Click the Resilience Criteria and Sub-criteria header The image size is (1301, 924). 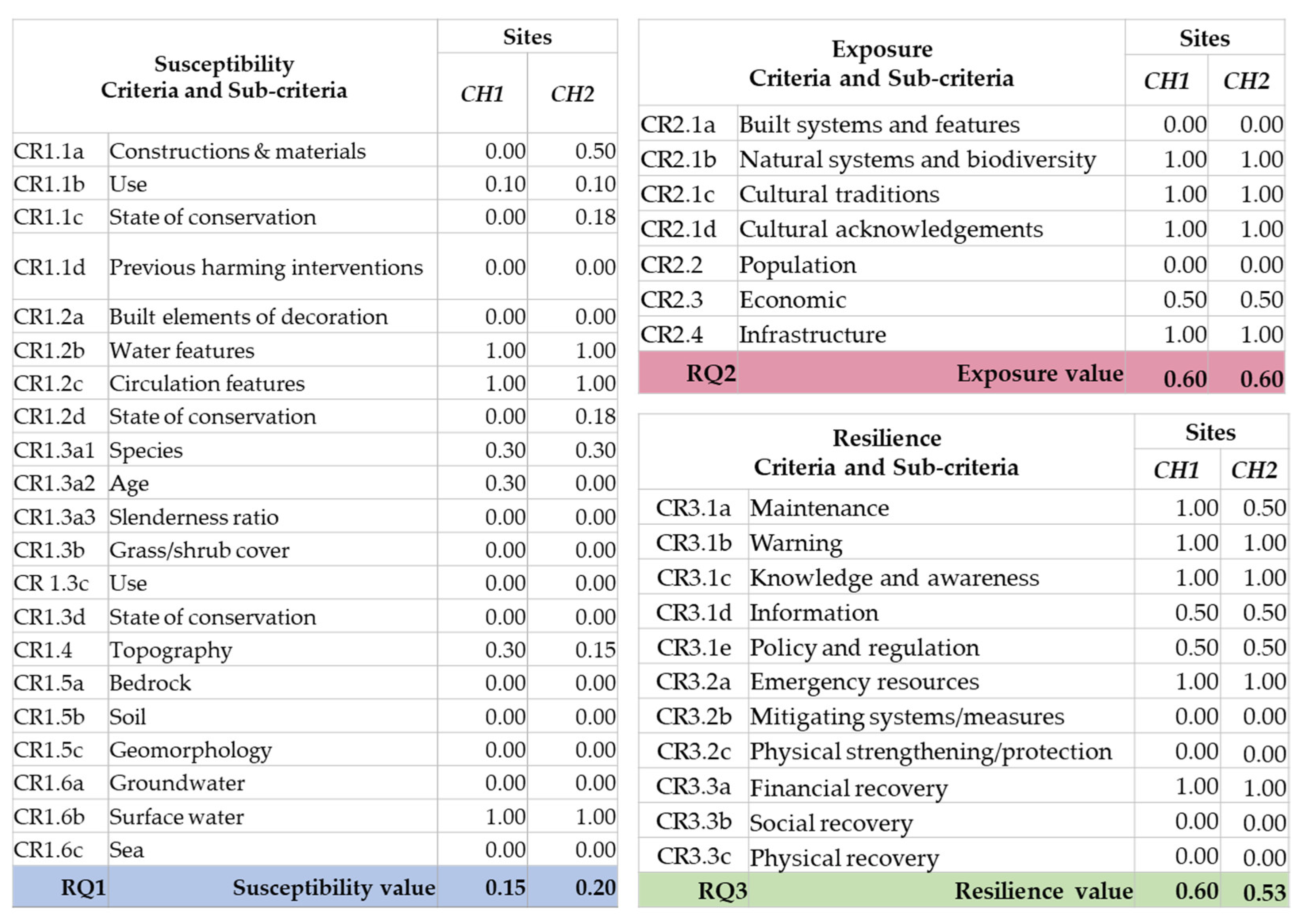886,452
